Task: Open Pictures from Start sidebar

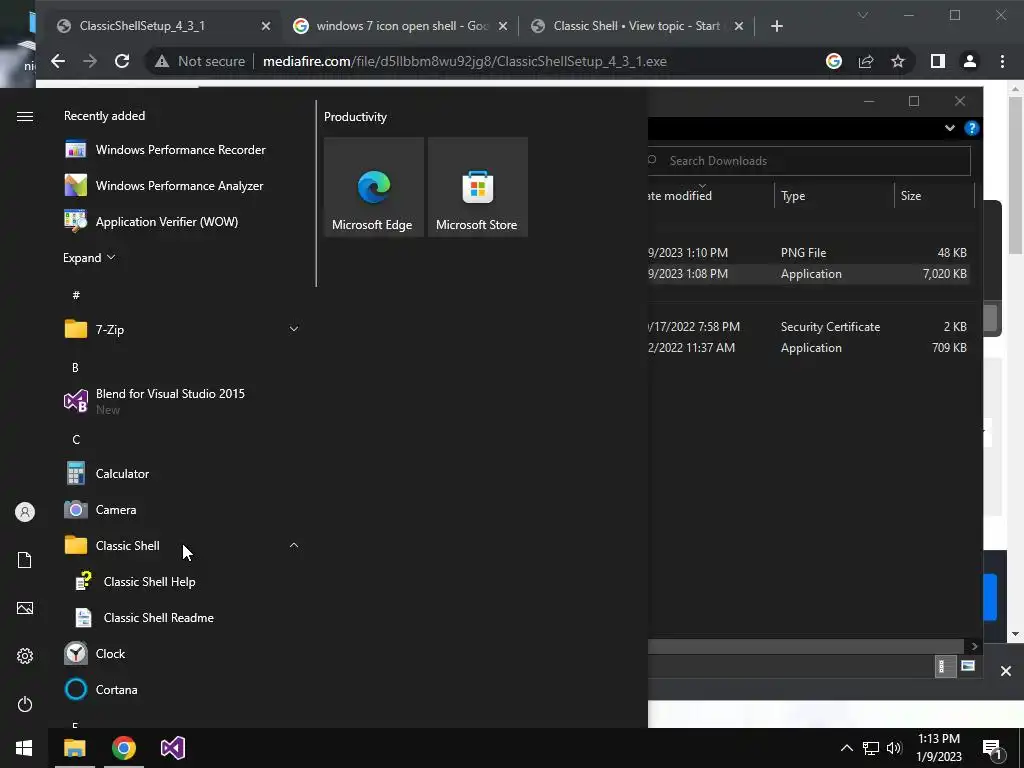Action: click(x=25, y=608)
